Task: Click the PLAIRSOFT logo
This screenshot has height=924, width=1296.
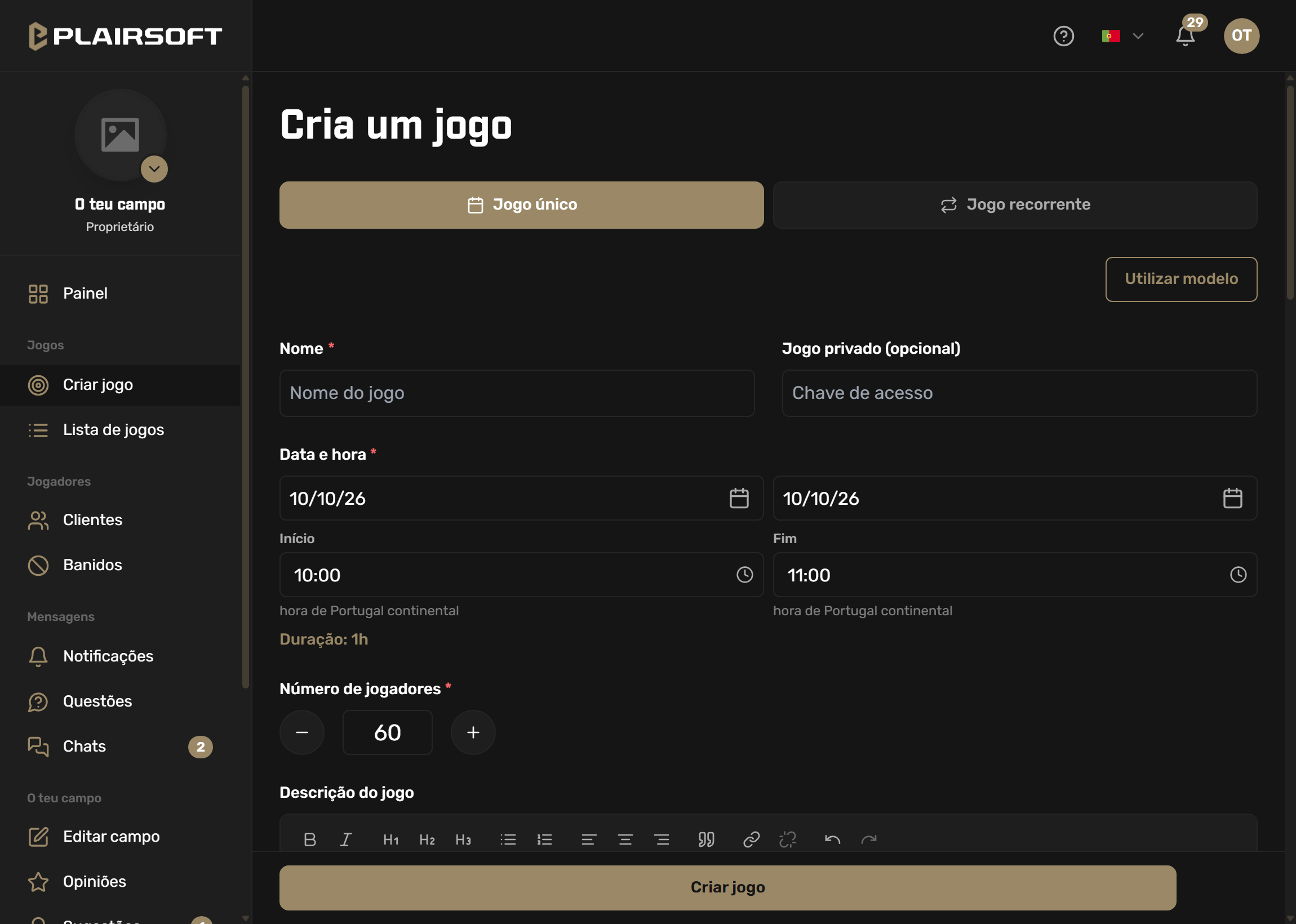Action: tap(125, 37)
